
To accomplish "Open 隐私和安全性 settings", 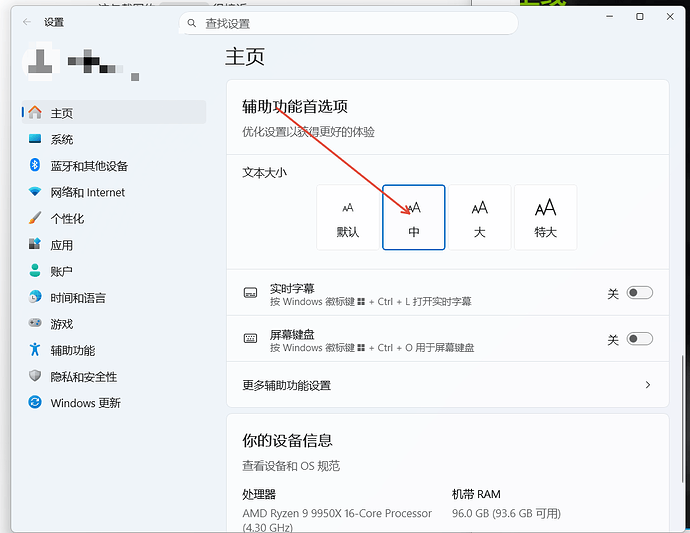I will (114, 377).
